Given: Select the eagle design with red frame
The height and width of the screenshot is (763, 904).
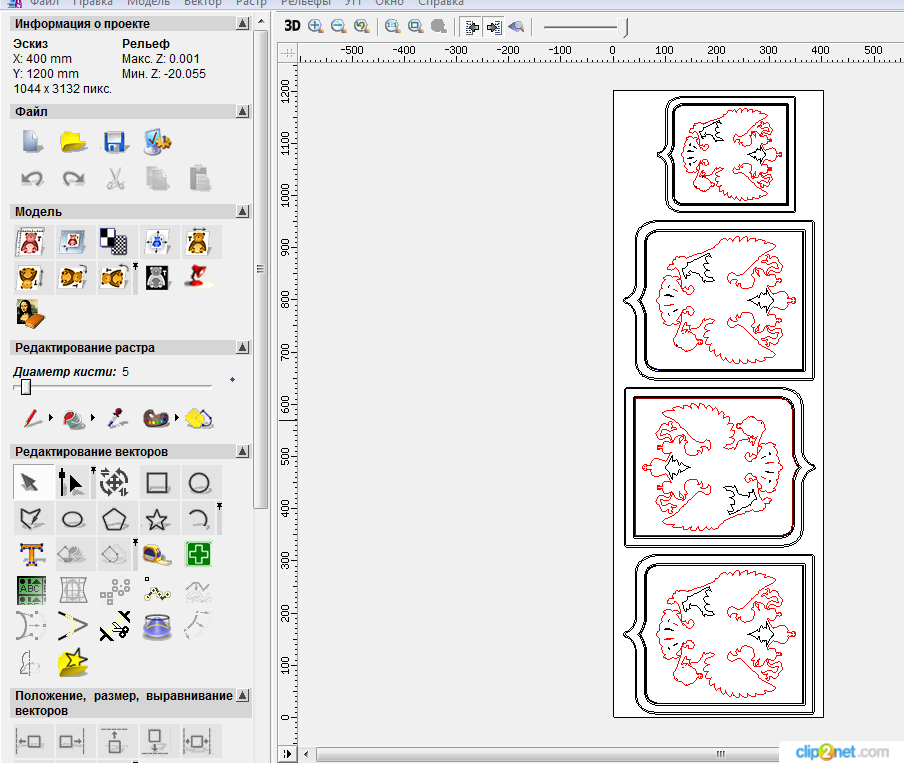Looking at the screenshot, I should click(x=720, y=468).
